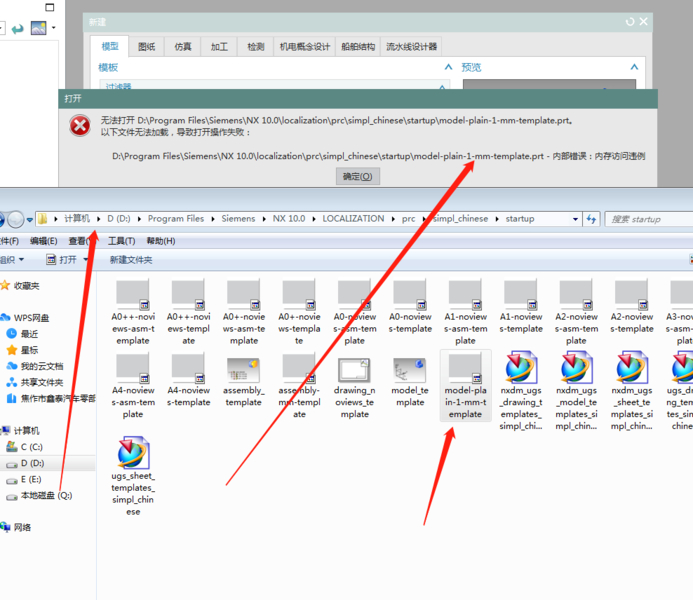Screen dimensions: 693x600
Task: Switch to 检测 tab
Action: point(255,46)
